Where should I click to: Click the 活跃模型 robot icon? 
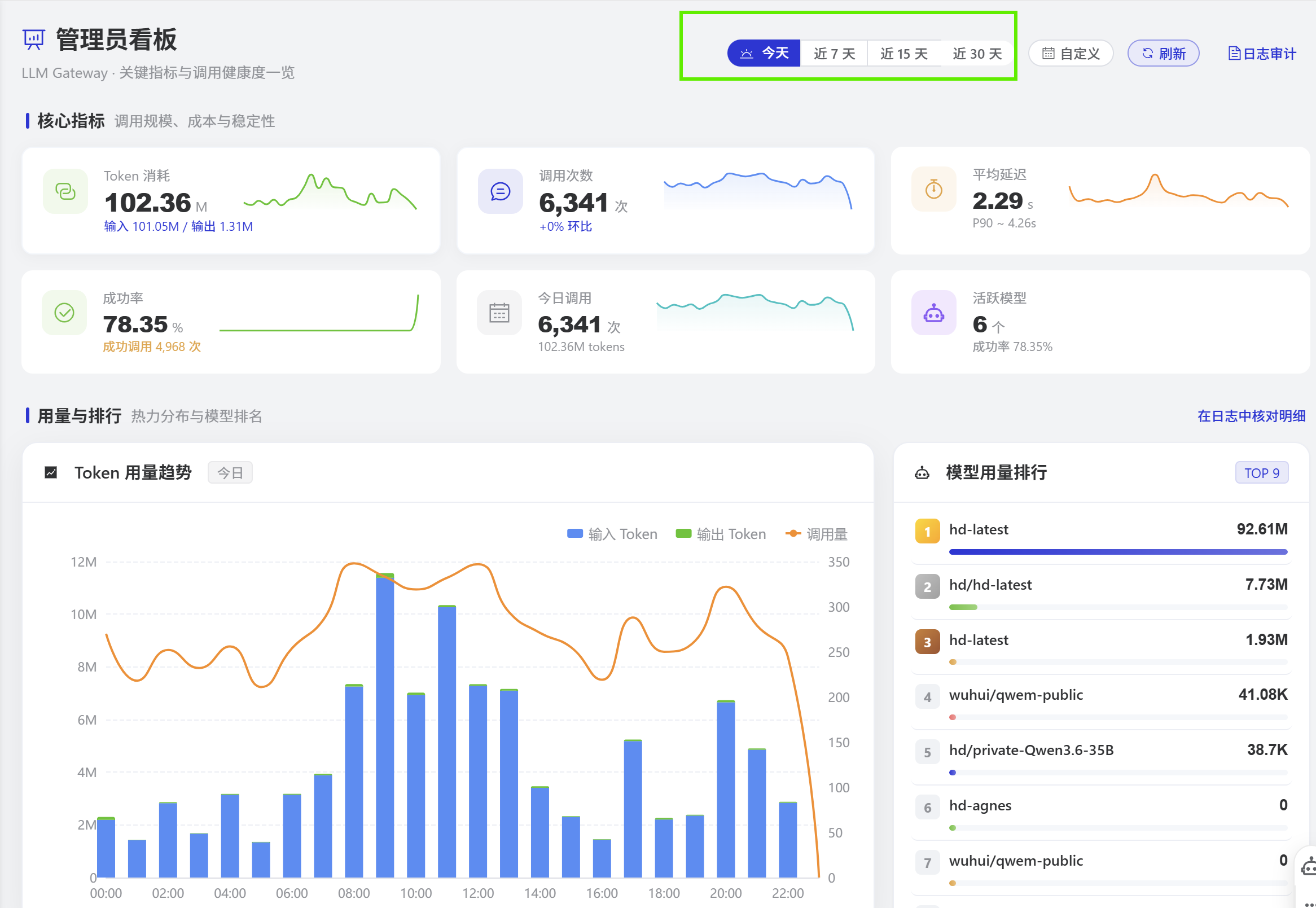pos(933,312)
